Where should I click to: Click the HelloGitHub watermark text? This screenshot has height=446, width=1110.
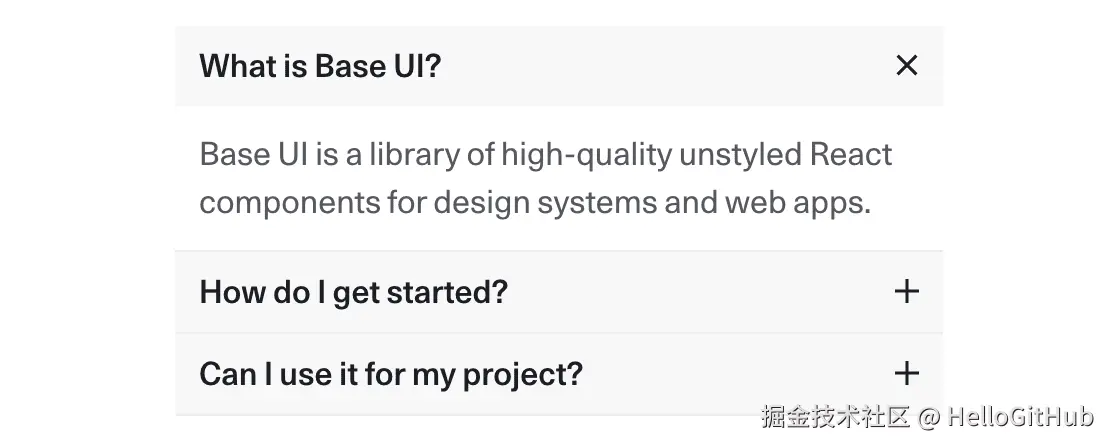pyautogui.click(x=1020, y=416)
